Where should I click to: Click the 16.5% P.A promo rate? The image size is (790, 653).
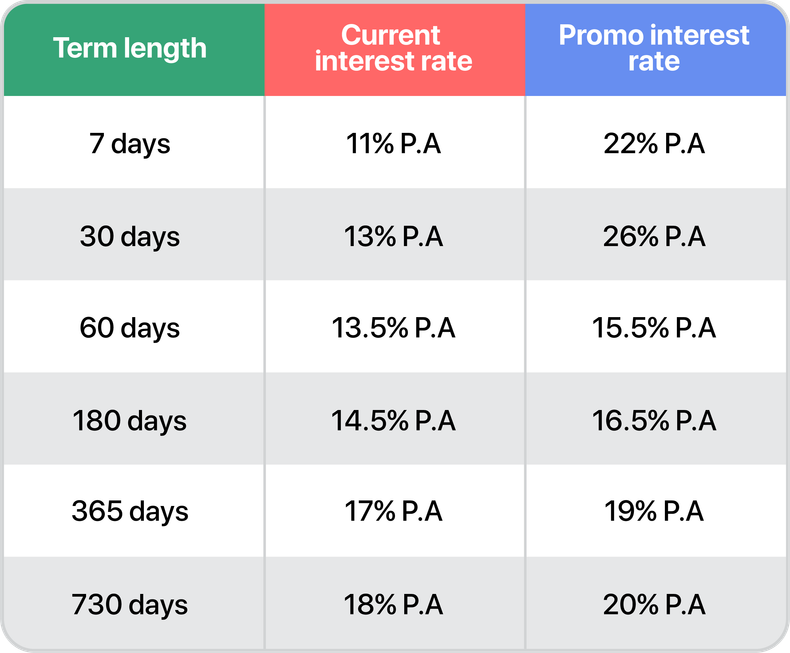[x=654, y=421]
